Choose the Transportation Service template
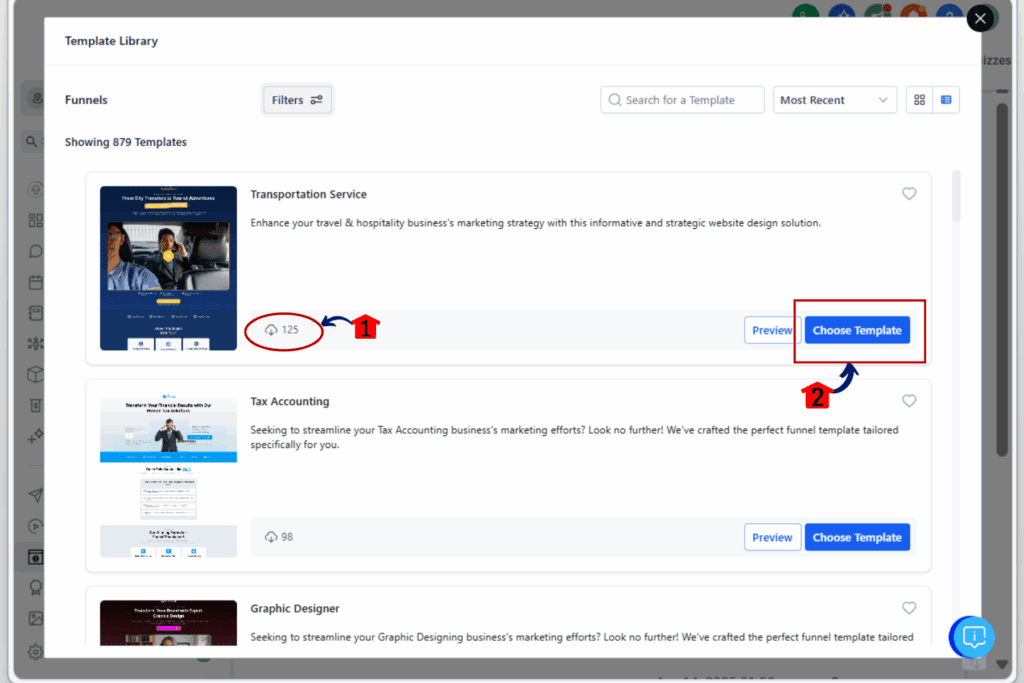This screenshot has height=683, width=1024. [x=857, y=330]
